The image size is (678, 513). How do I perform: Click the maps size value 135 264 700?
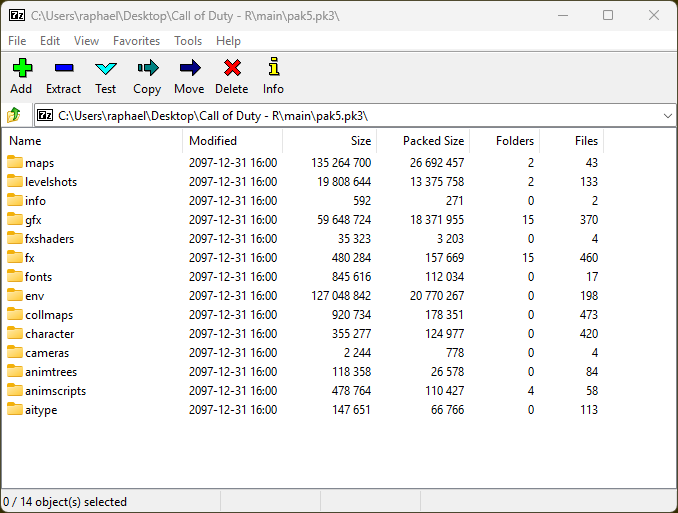coord(341,163)
